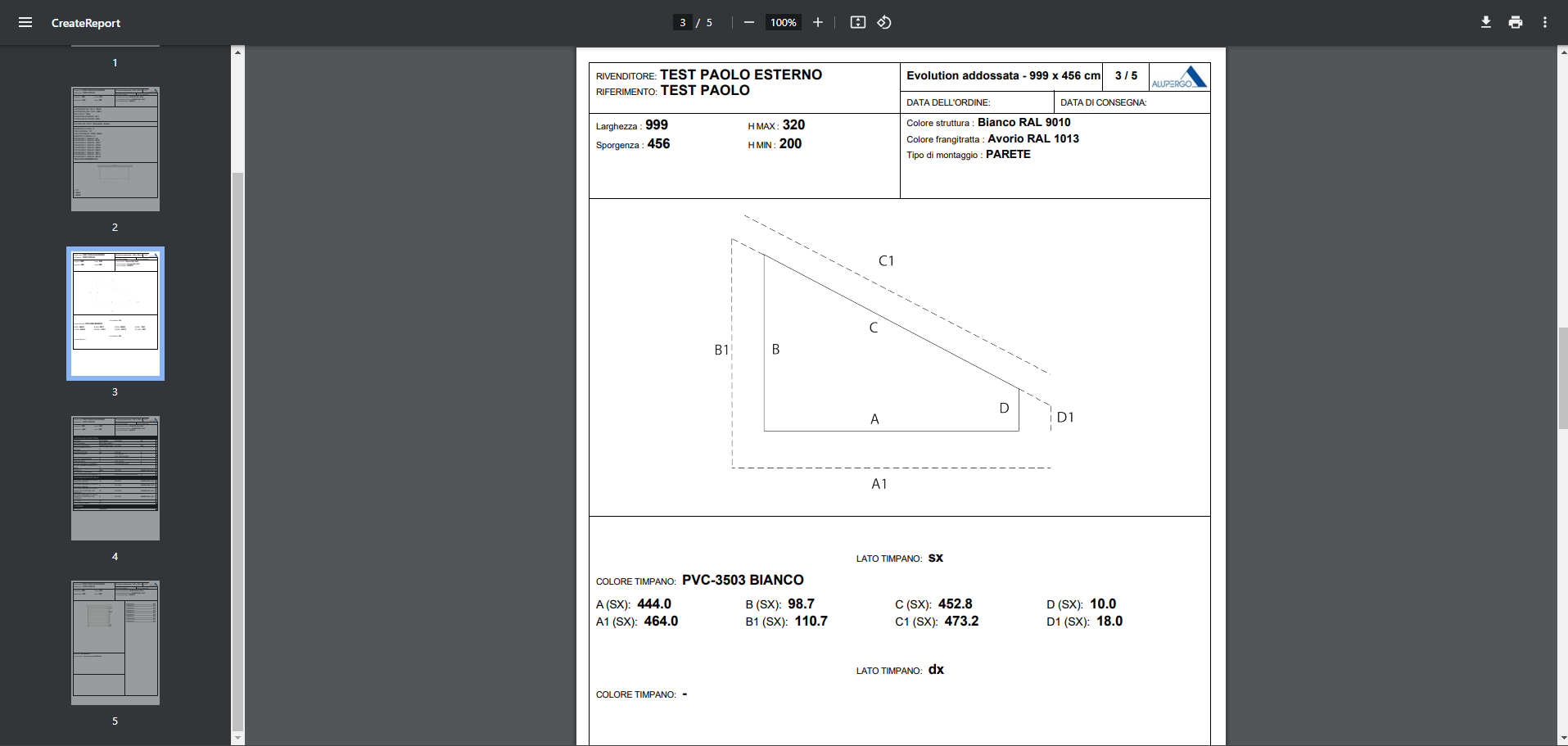Click the DATA DI CONSEGNA field label
Image resolution: width=1568 pixels, height=746 pixels.
tap(1103, 102)
